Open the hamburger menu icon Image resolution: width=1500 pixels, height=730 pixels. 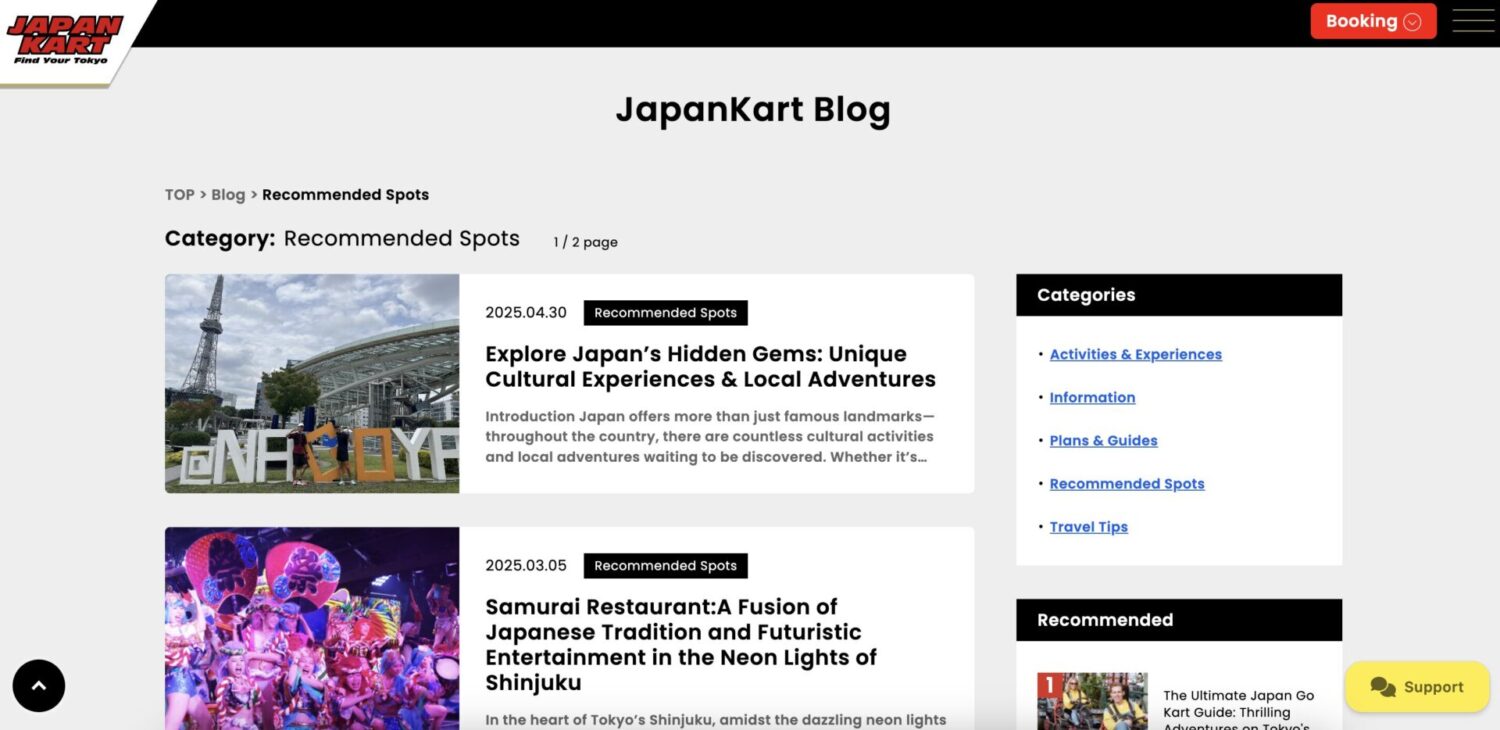pos(1473,21)
